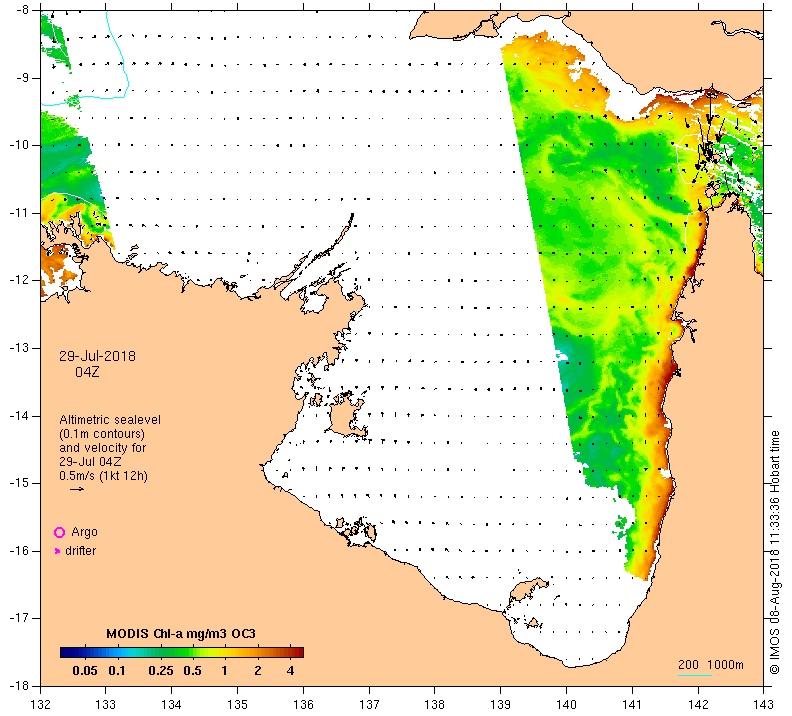
Task: Click the 'drifter' legend label
Action: tap(81, 551)
